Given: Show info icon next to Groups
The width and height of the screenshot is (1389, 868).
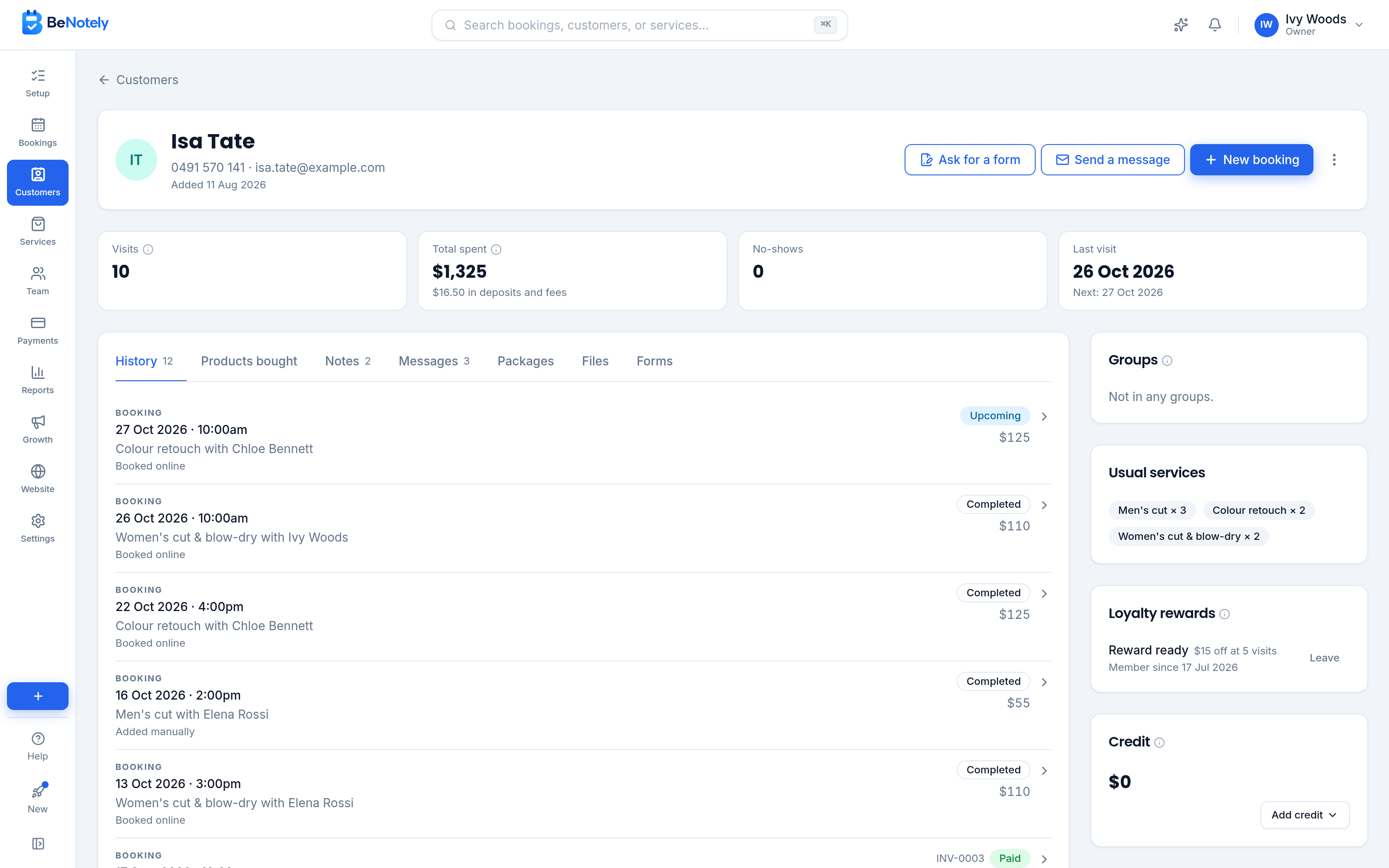Looking at the screenshot, I should (x=1167, y=361).
